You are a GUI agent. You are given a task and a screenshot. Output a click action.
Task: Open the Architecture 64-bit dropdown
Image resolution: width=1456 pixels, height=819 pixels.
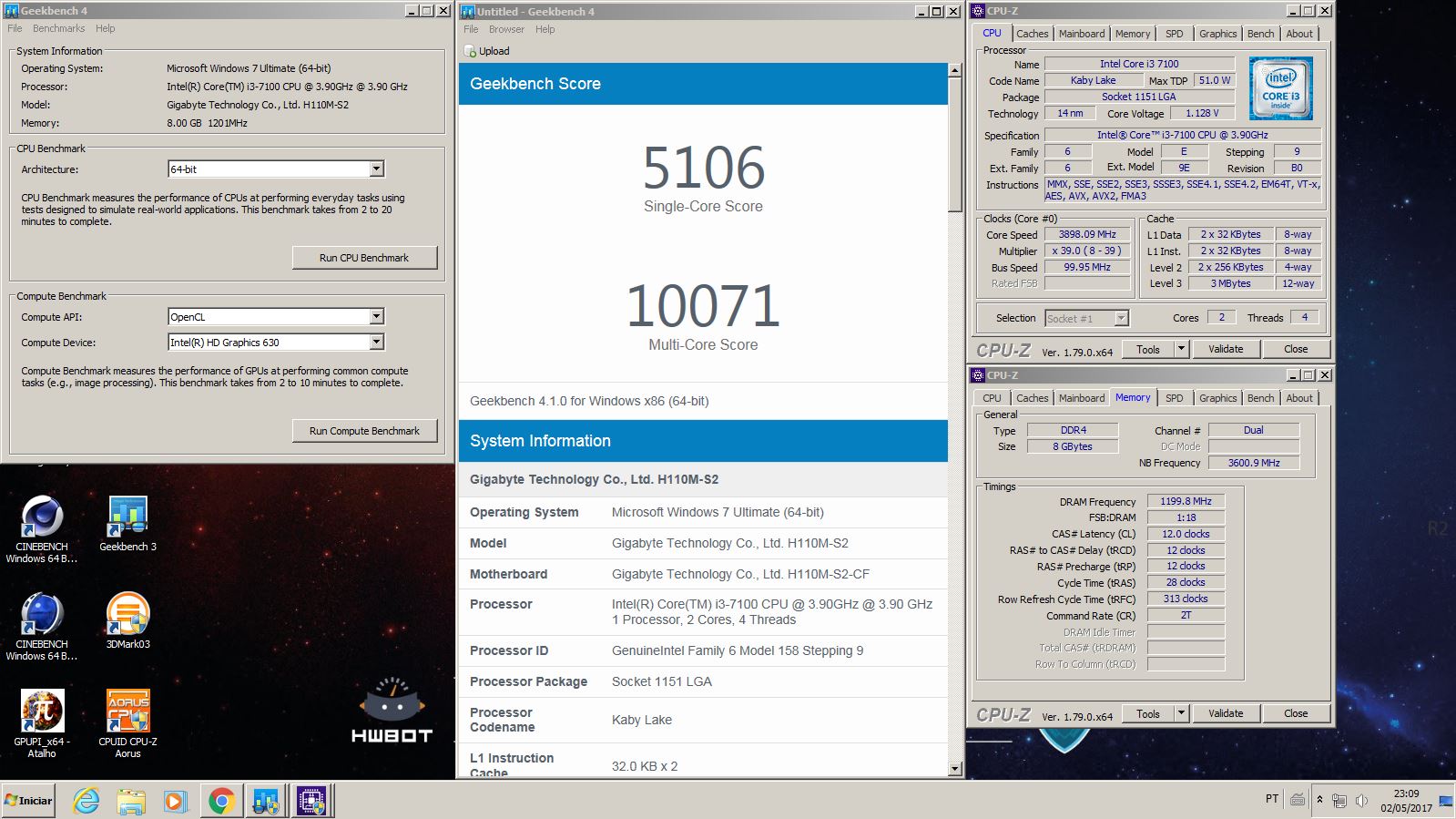[x=376, y=169]
